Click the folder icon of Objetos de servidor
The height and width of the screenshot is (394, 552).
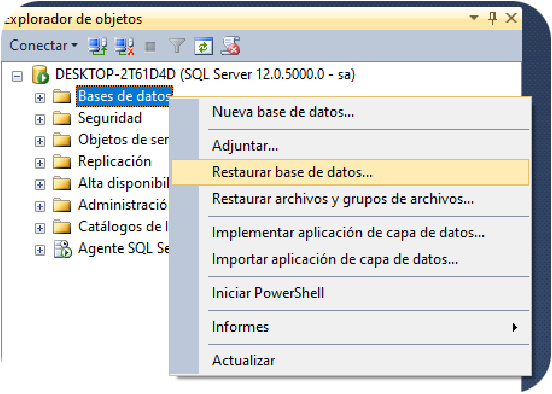pos(62,140)
